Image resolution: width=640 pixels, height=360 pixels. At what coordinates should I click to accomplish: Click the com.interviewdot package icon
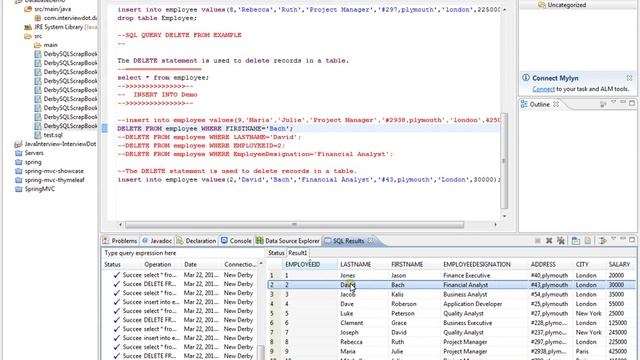[38, 18]
